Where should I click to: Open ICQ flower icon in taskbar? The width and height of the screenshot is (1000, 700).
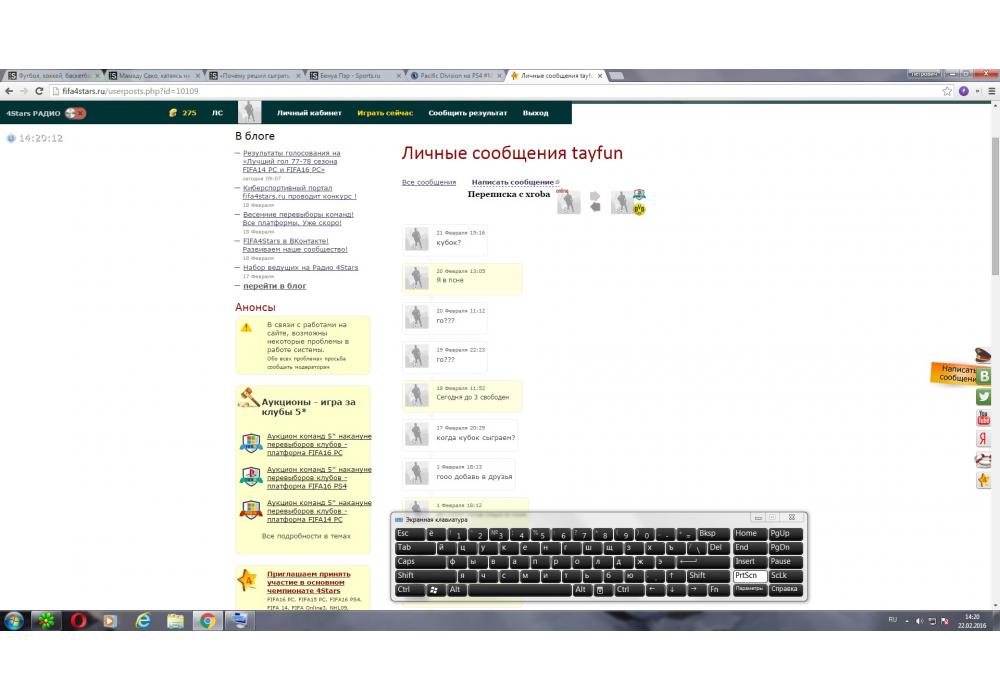(x=46, y=621)
